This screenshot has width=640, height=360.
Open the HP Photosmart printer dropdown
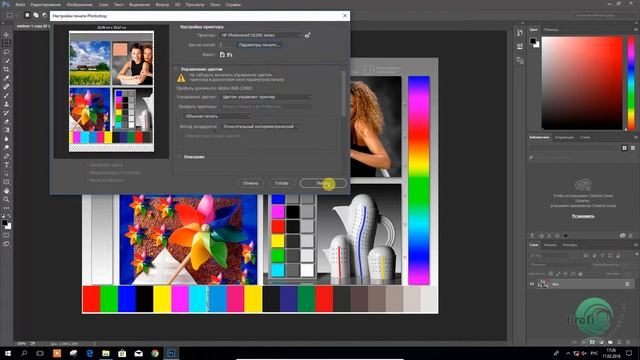click(260, 36)
